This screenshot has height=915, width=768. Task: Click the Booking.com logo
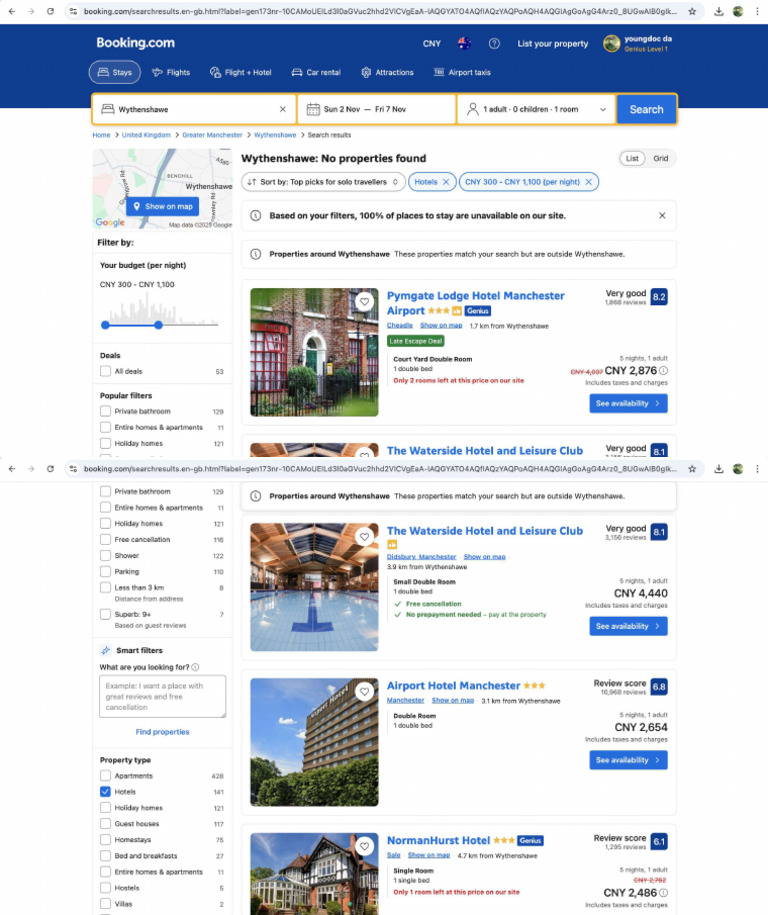[135, 43]
